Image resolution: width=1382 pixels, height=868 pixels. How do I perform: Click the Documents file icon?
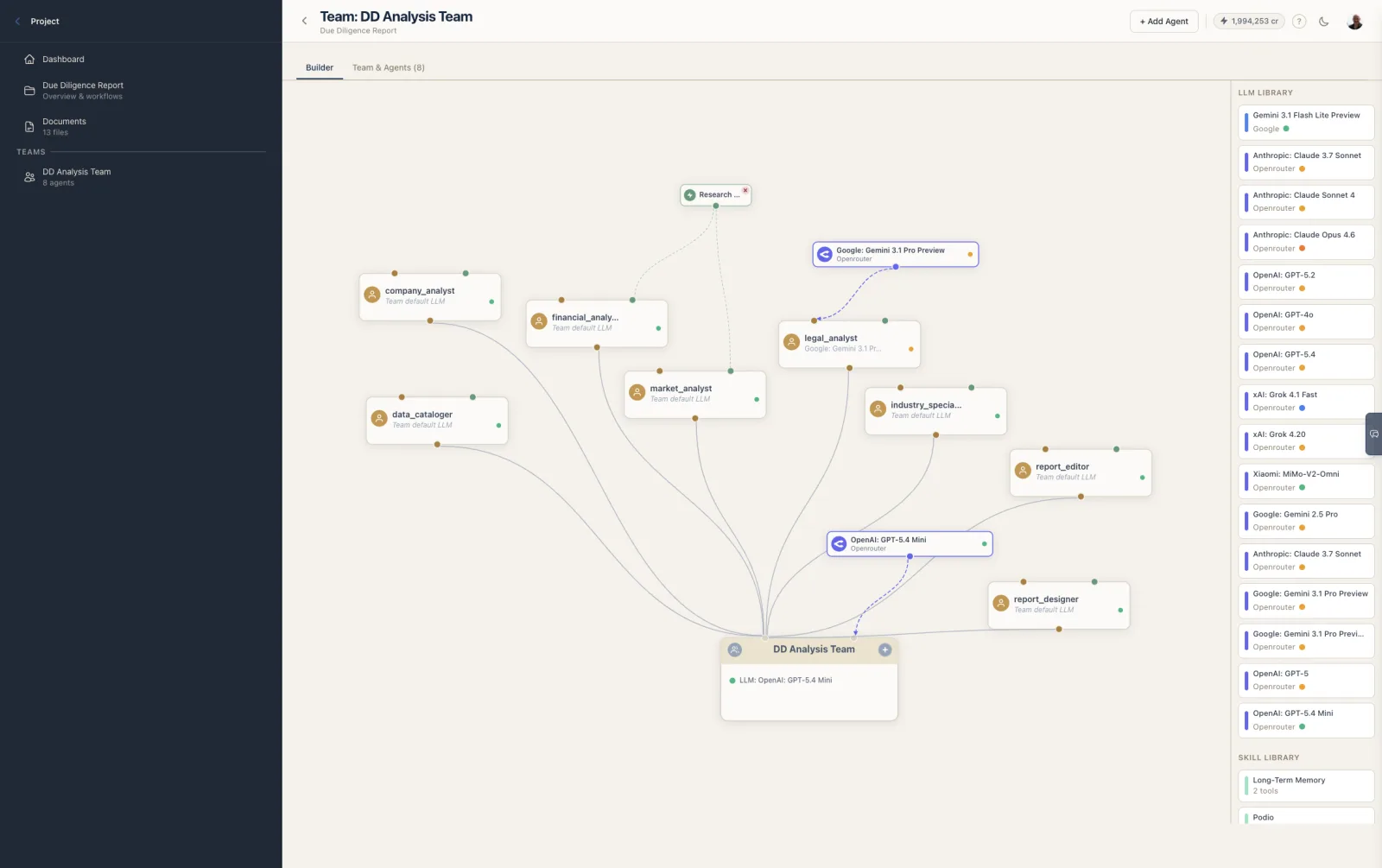[x=29, y=127]
